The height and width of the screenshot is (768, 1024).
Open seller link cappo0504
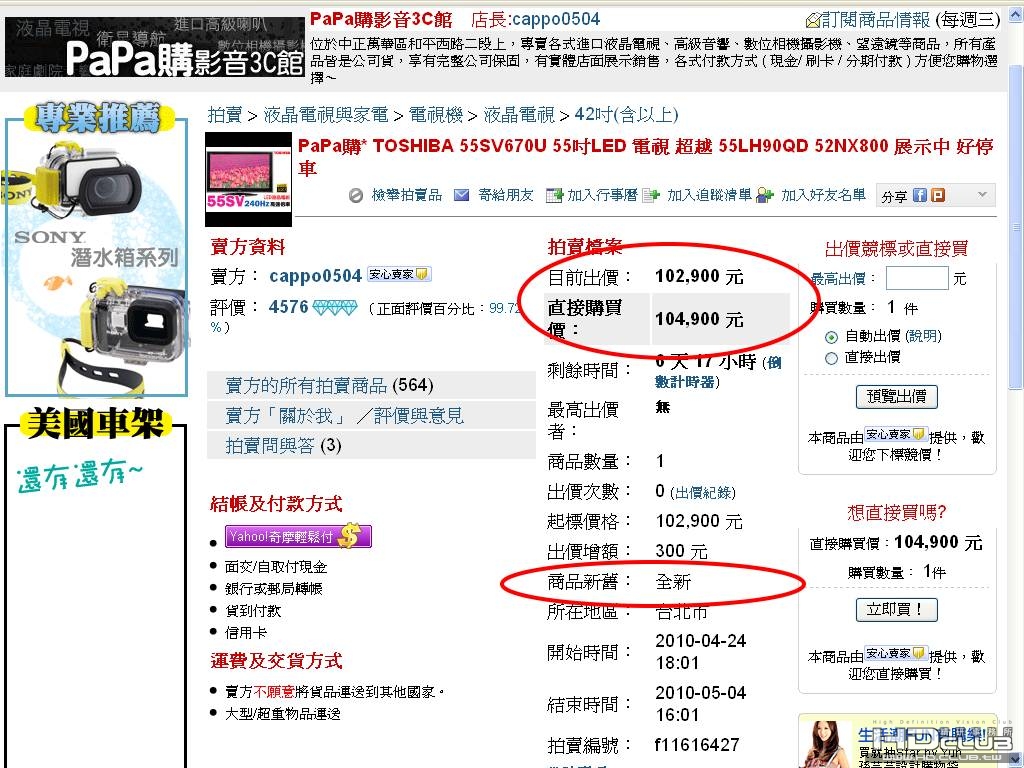(x=315, y=276)
